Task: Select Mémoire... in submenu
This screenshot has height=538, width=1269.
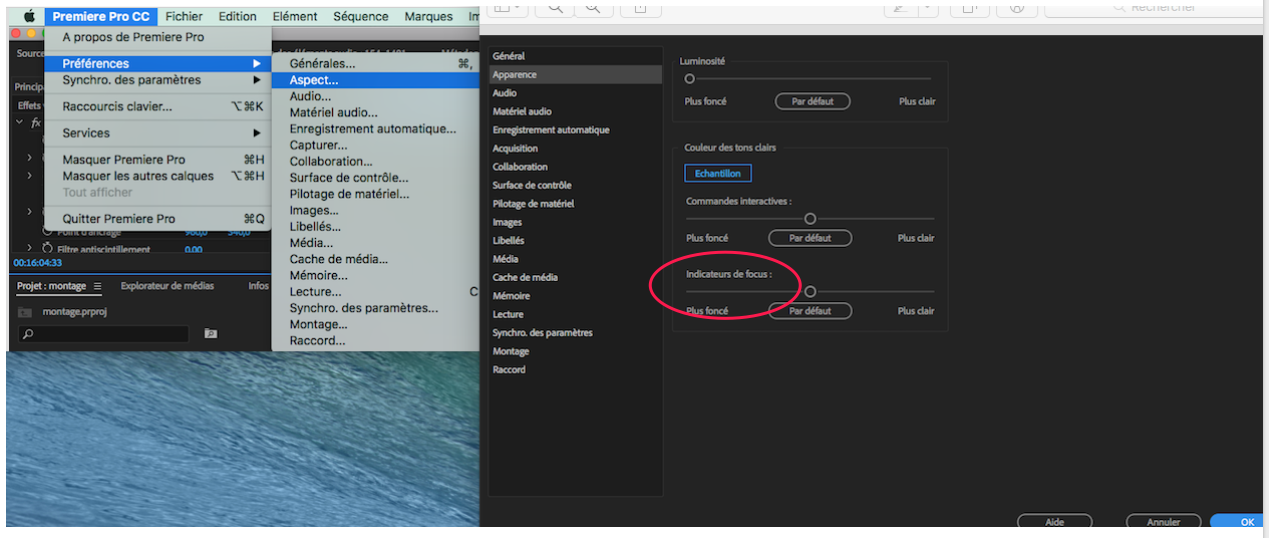Action: (x=376, y=275)
